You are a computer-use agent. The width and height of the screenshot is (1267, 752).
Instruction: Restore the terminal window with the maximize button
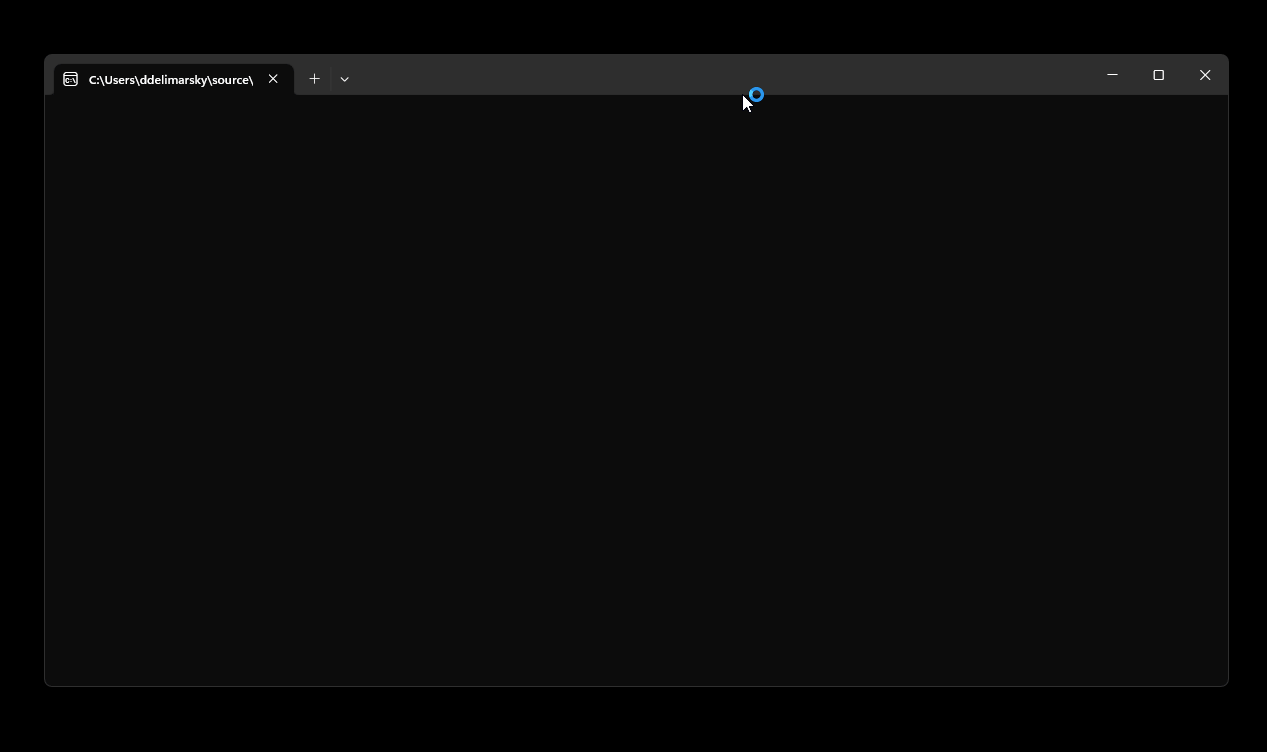click(x=1158, y=75)
